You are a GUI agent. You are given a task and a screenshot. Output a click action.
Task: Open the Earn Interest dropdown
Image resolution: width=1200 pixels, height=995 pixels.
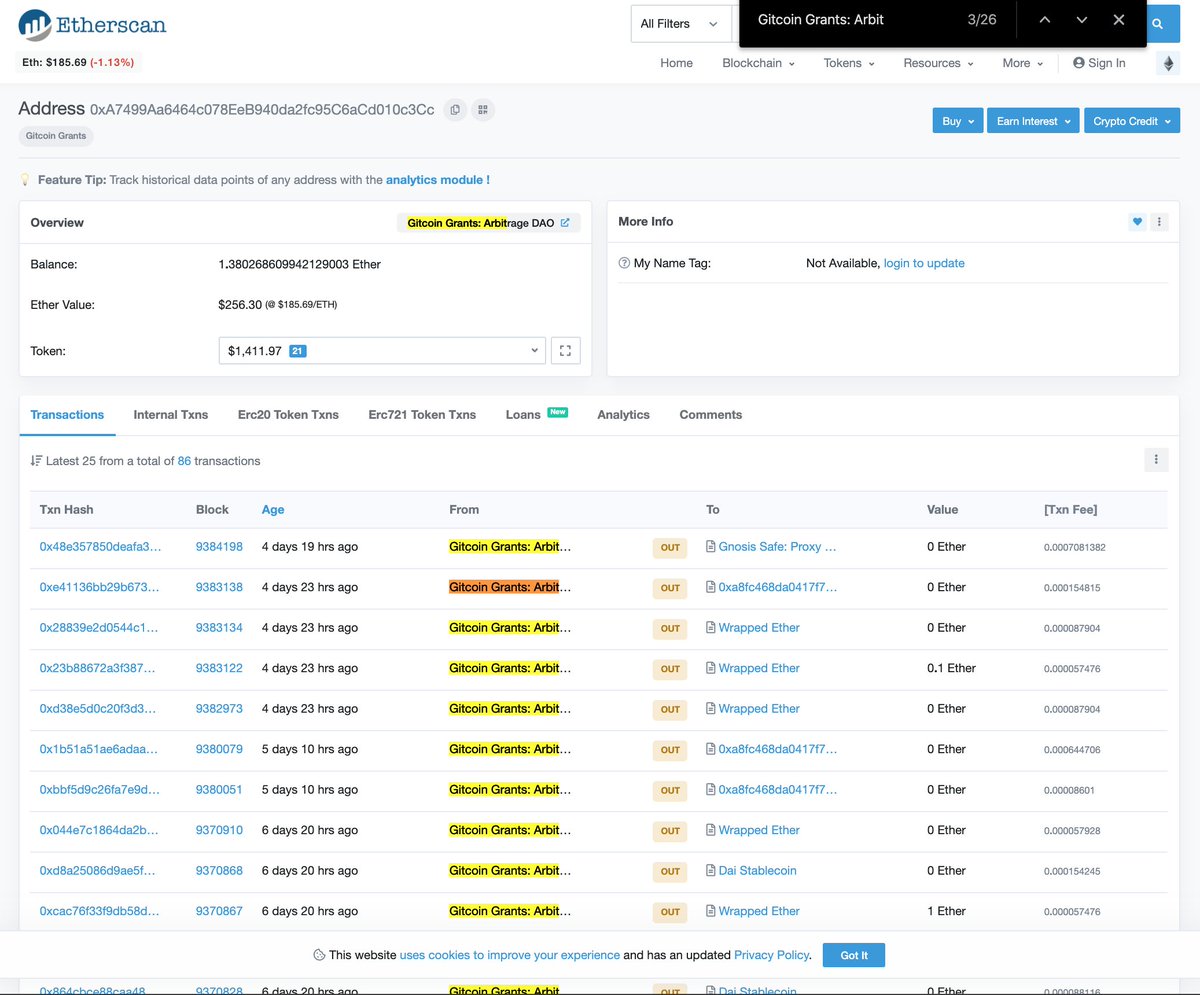[1033, 121]
